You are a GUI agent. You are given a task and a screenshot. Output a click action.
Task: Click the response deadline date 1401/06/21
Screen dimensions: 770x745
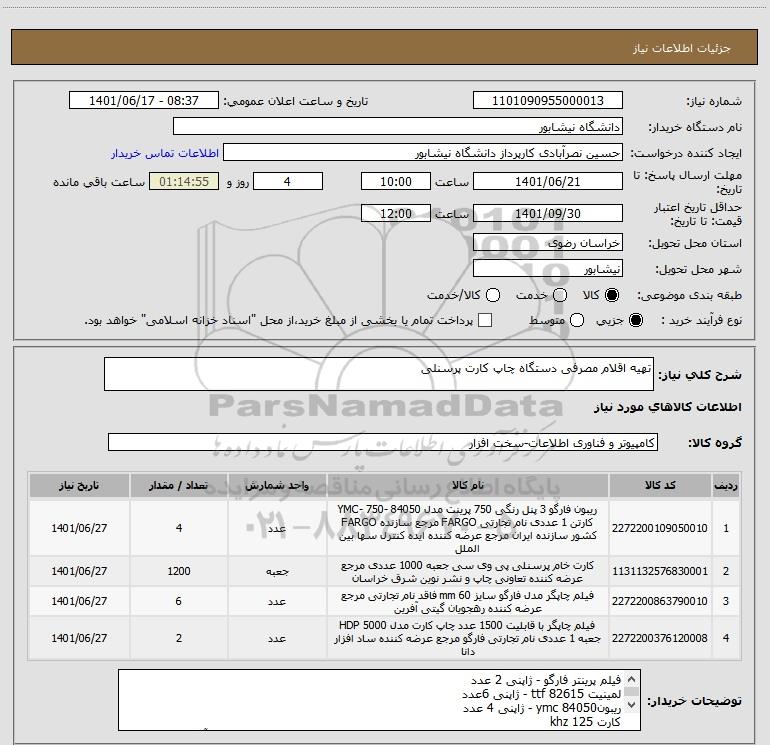pos(548,181)
